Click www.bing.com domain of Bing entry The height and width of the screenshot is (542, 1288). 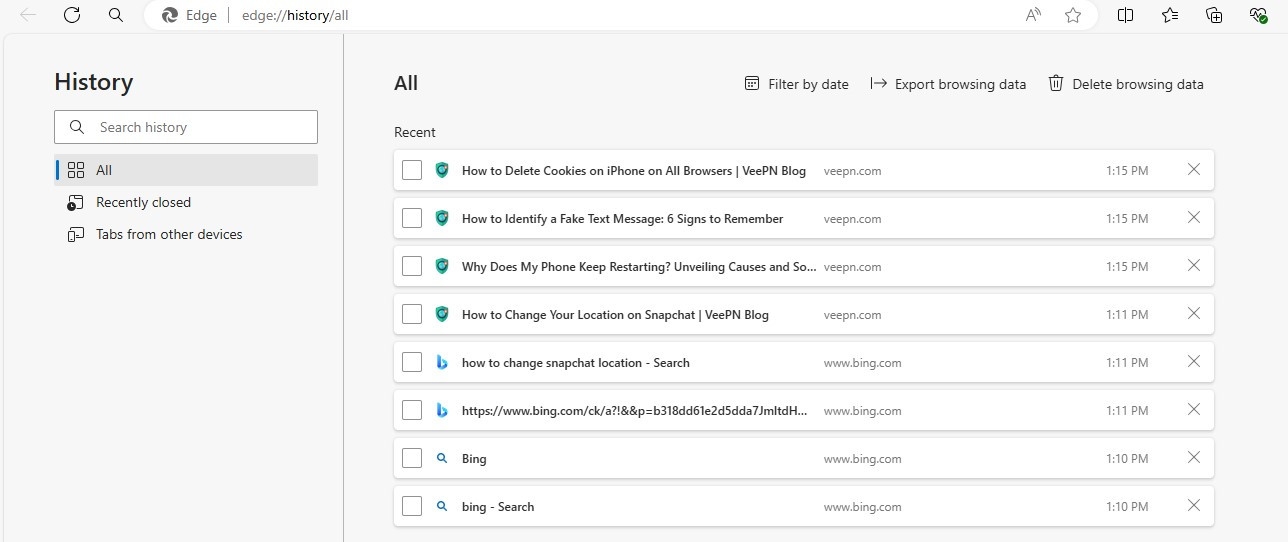click(x=863, y=459)
